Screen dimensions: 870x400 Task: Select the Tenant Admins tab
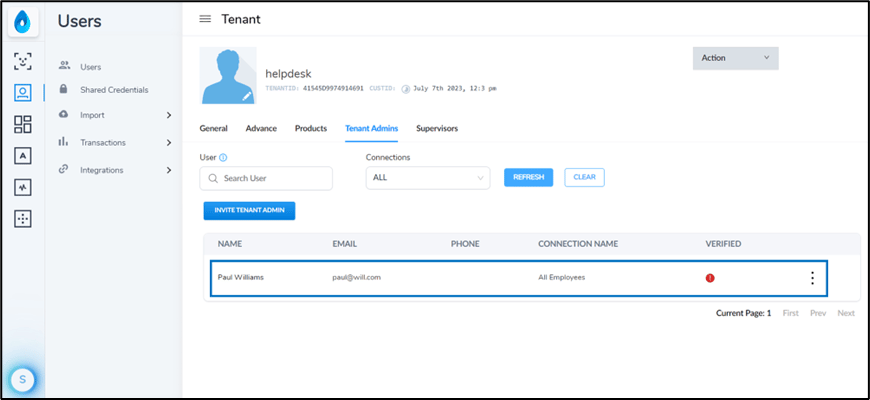pos(371,128)
